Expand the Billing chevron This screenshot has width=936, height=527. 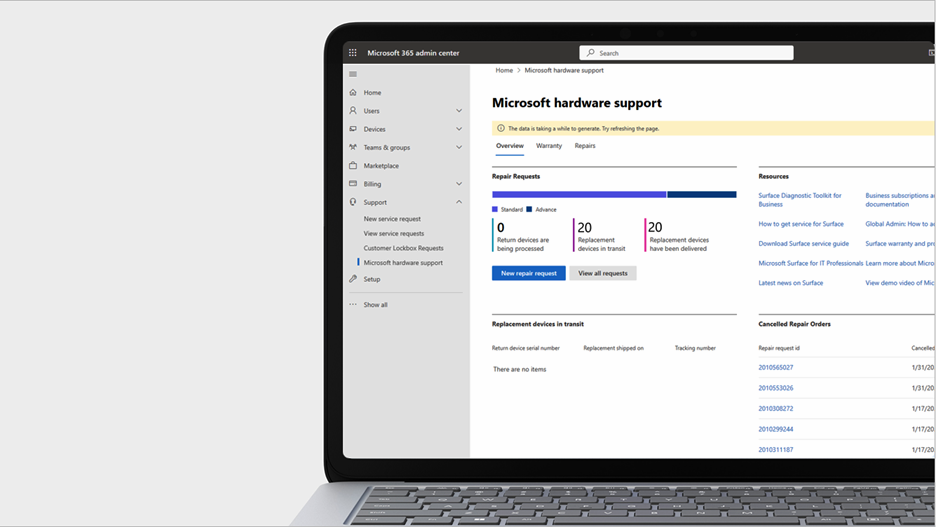click(459, 184)
